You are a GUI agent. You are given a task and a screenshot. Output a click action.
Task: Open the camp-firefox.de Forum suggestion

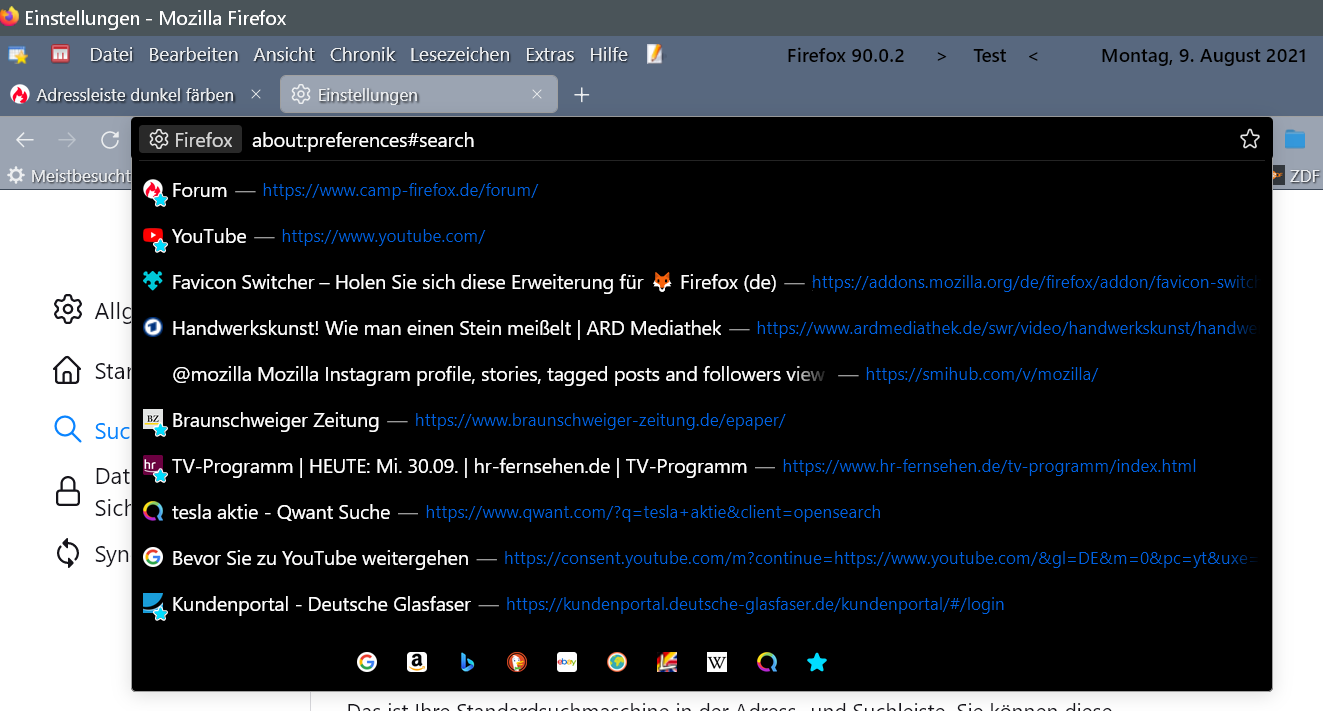[x=400, y=190]
